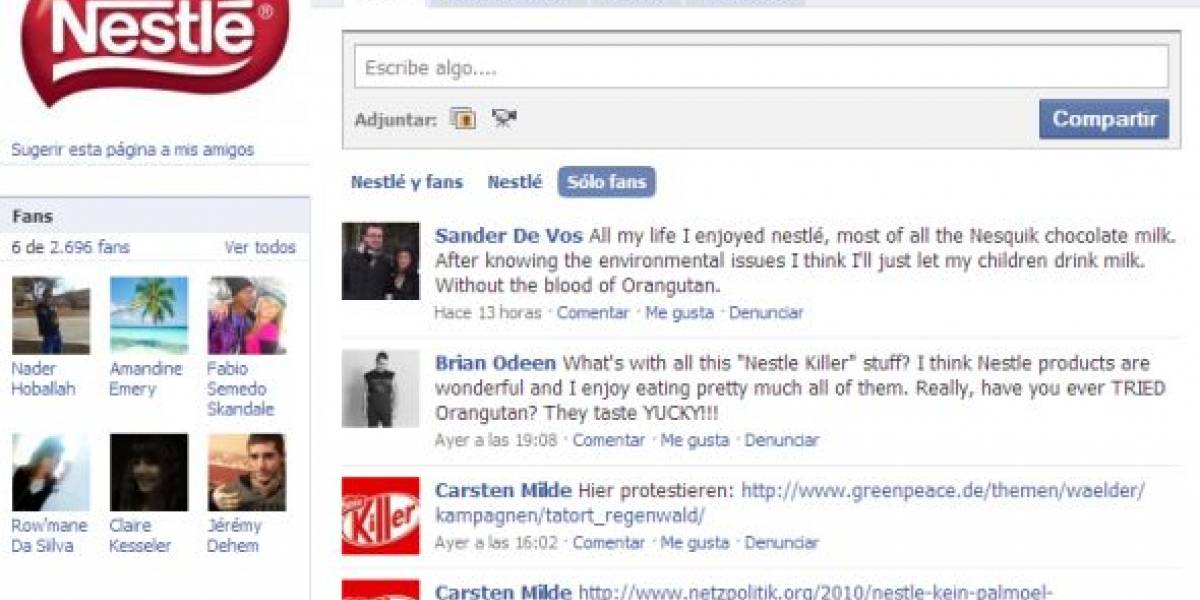1200x600 pixels.
Task: Click Denunciar on Sander De Vos post
Action: pyautogui.click(x=766, y=313)
